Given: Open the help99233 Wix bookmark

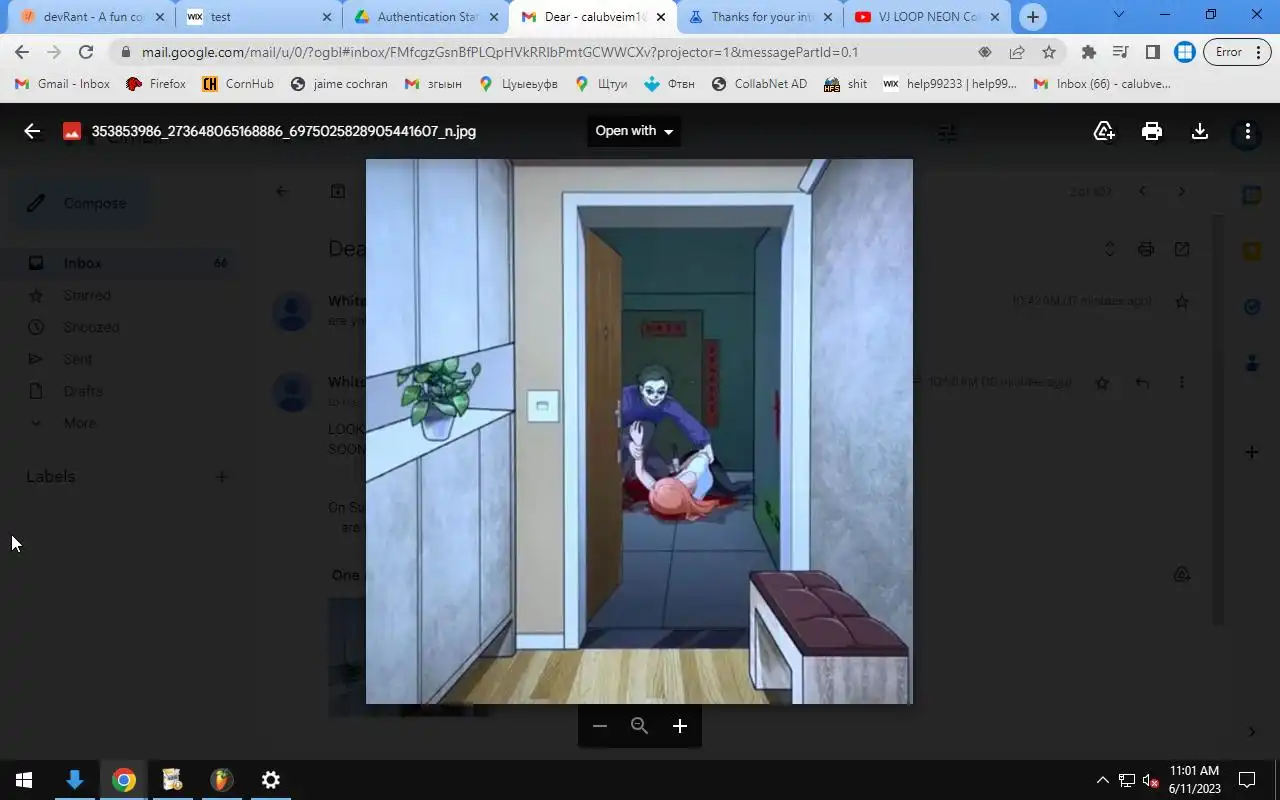Looking at the screenshot, I should [951, 84].
